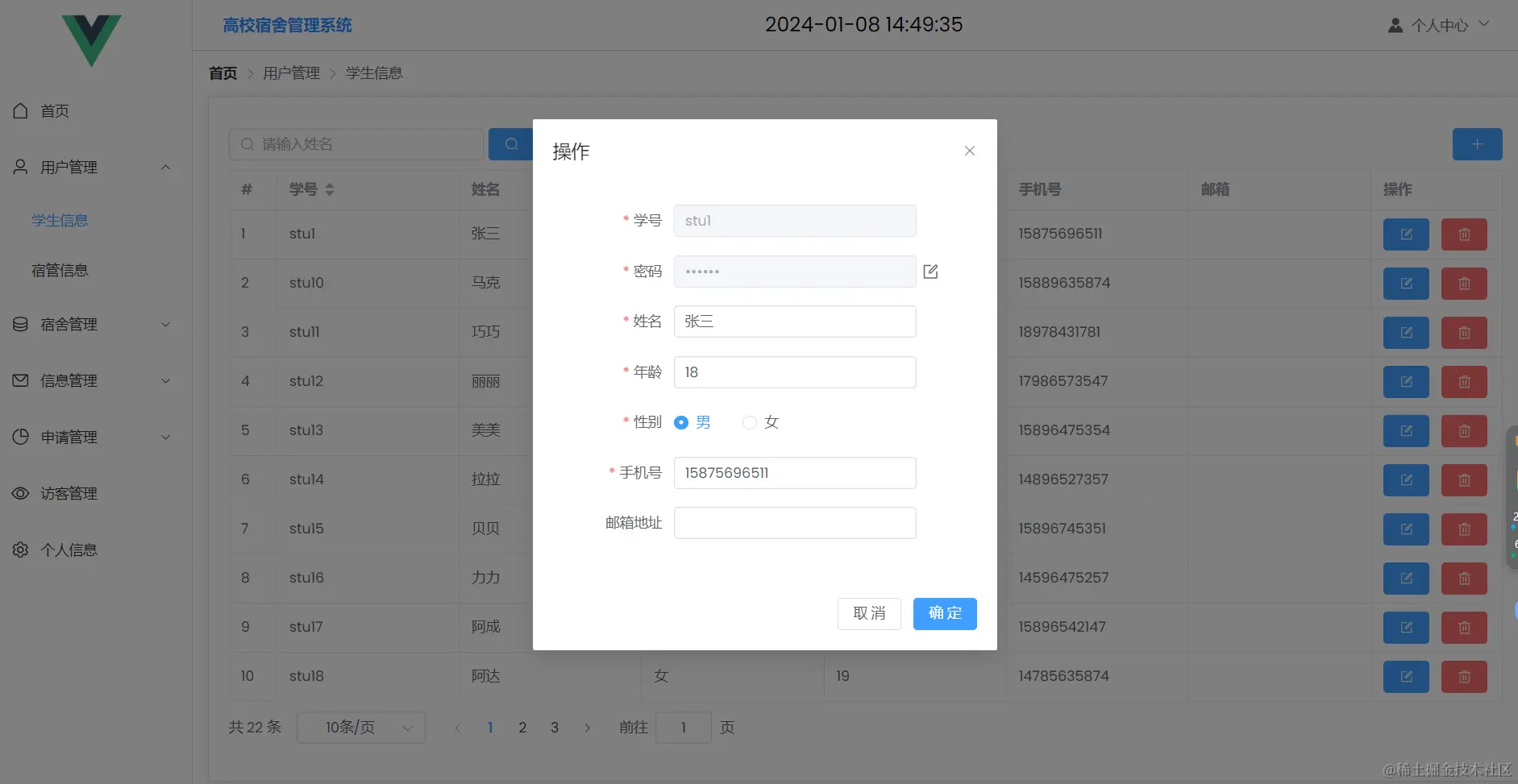Click 首页 in the breadcrumb
Viewport: 1518px width, 784px height.
[223, 73]
